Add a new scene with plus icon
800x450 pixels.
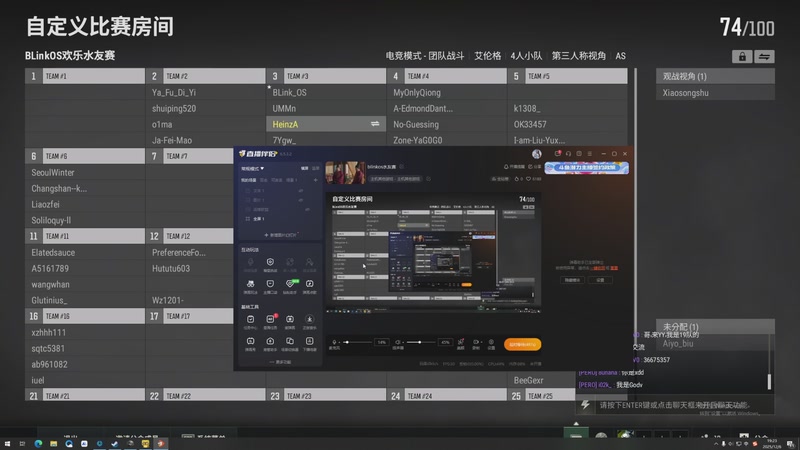[315, 180]
